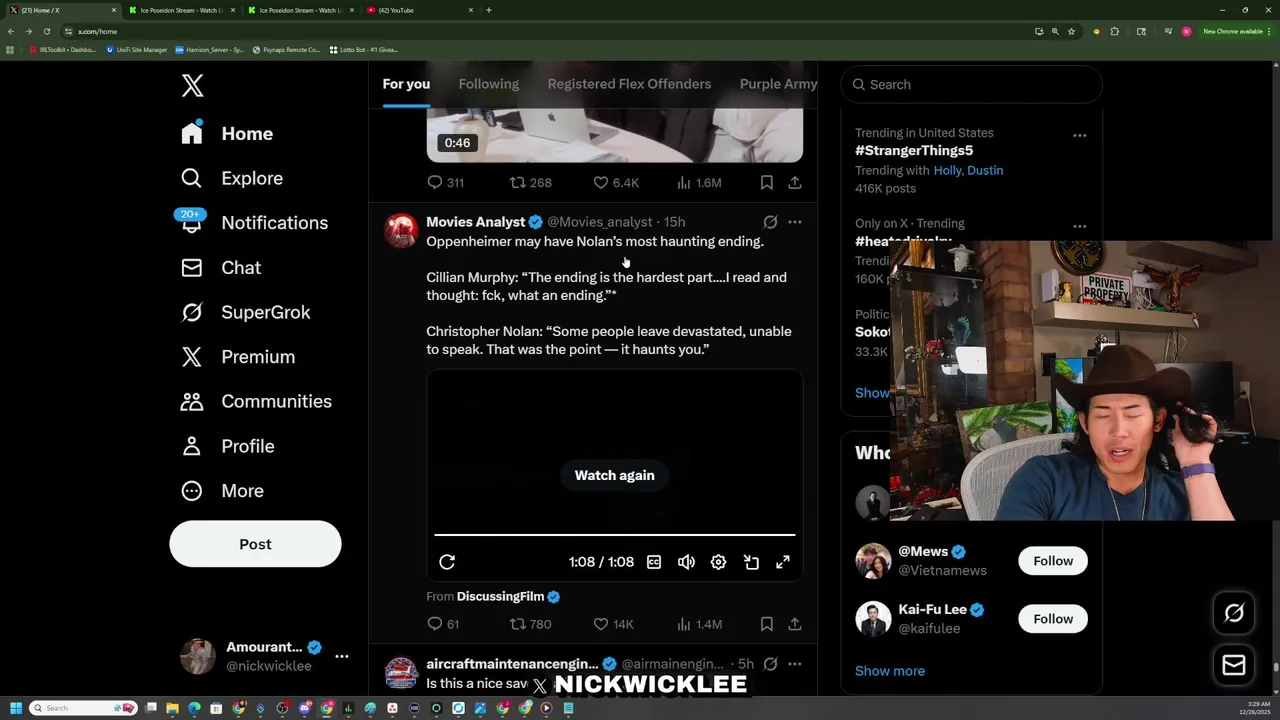Bookmark the top post with 1.6M views
Screen dimensions: 1280x720
(766, 182)
